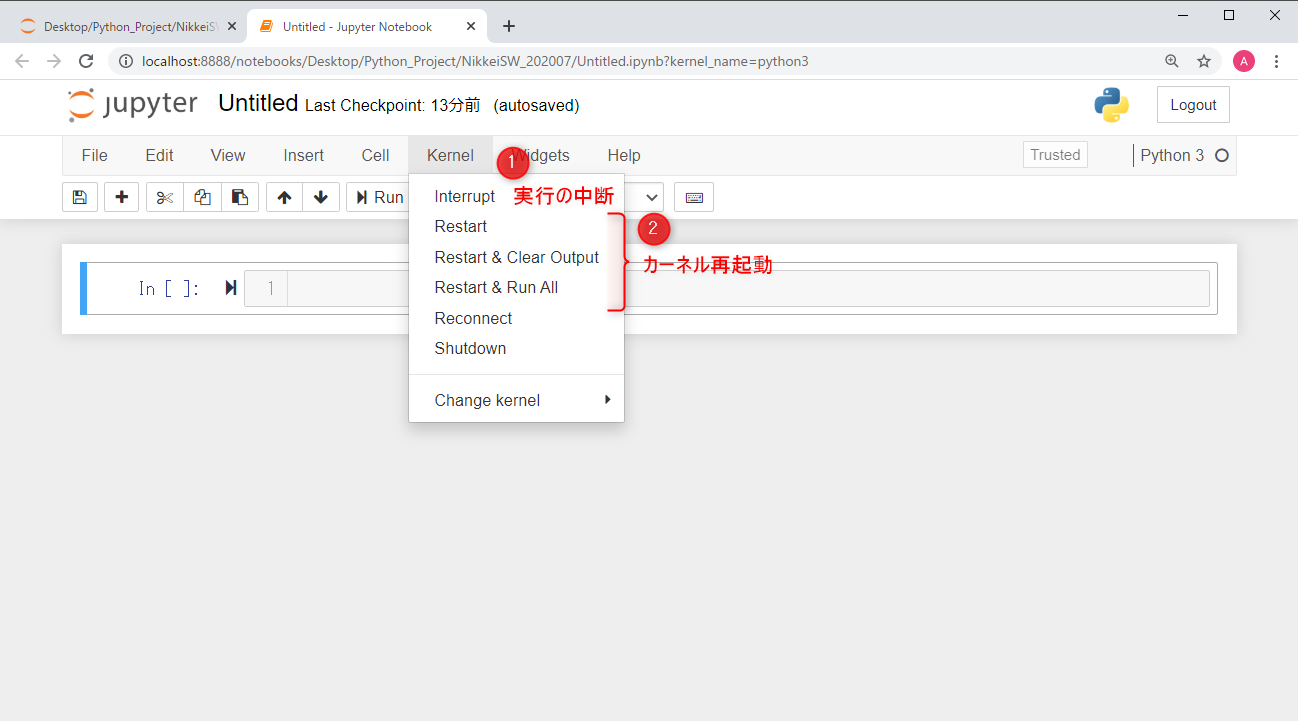Open the Chrome profile avatar

pos(1243,61)
